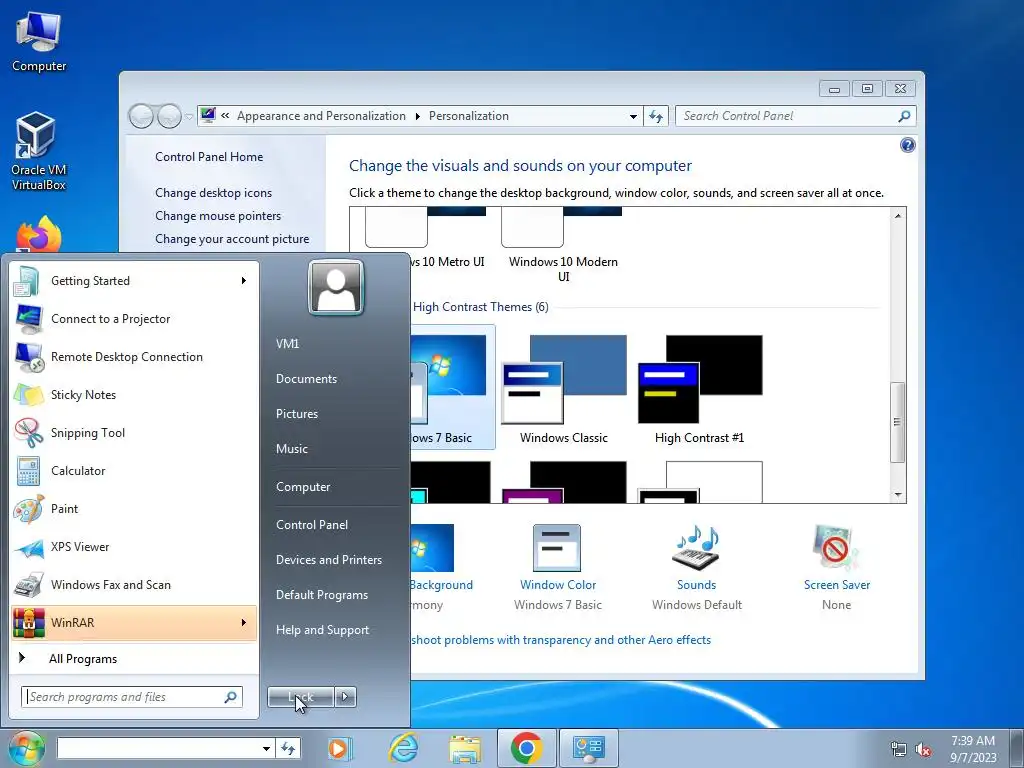Click muted volume tray icon
This screenshot has width=1024, height=768.
pyautogui.click(x=923, y=750)
